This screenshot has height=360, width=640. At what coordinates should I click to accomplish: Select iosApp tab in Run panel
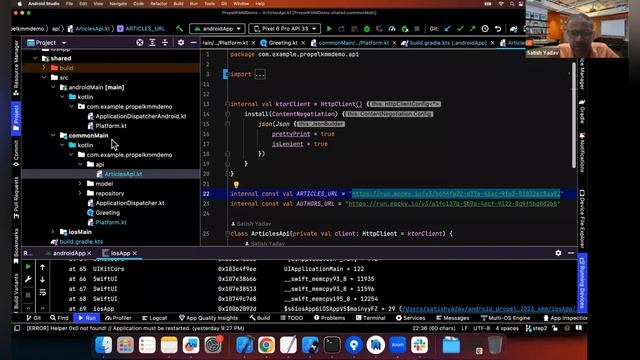(120, 253)
